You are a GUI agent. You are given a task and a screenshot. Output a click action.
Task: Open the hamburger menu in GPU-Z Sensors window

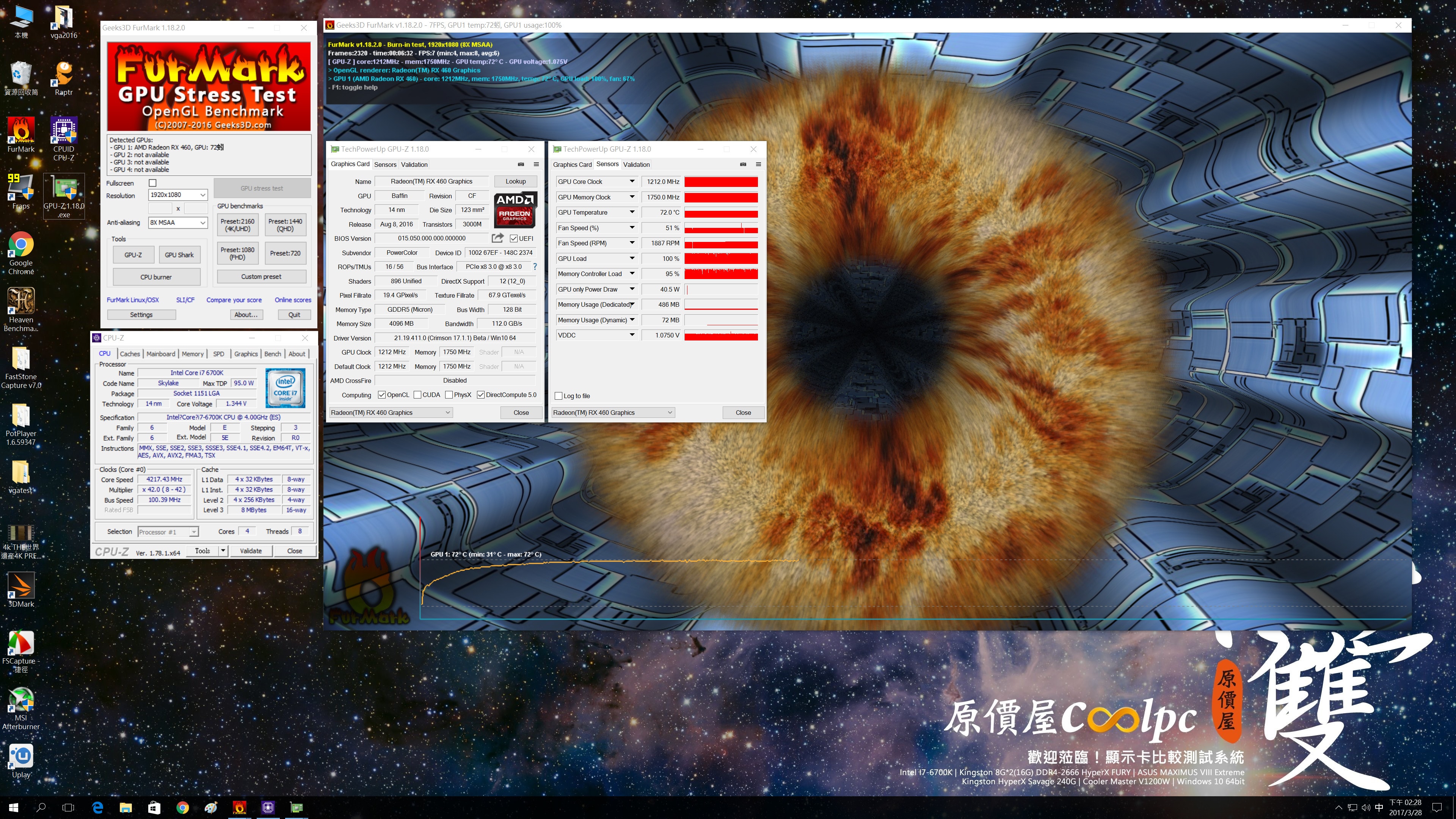point(758,164)
